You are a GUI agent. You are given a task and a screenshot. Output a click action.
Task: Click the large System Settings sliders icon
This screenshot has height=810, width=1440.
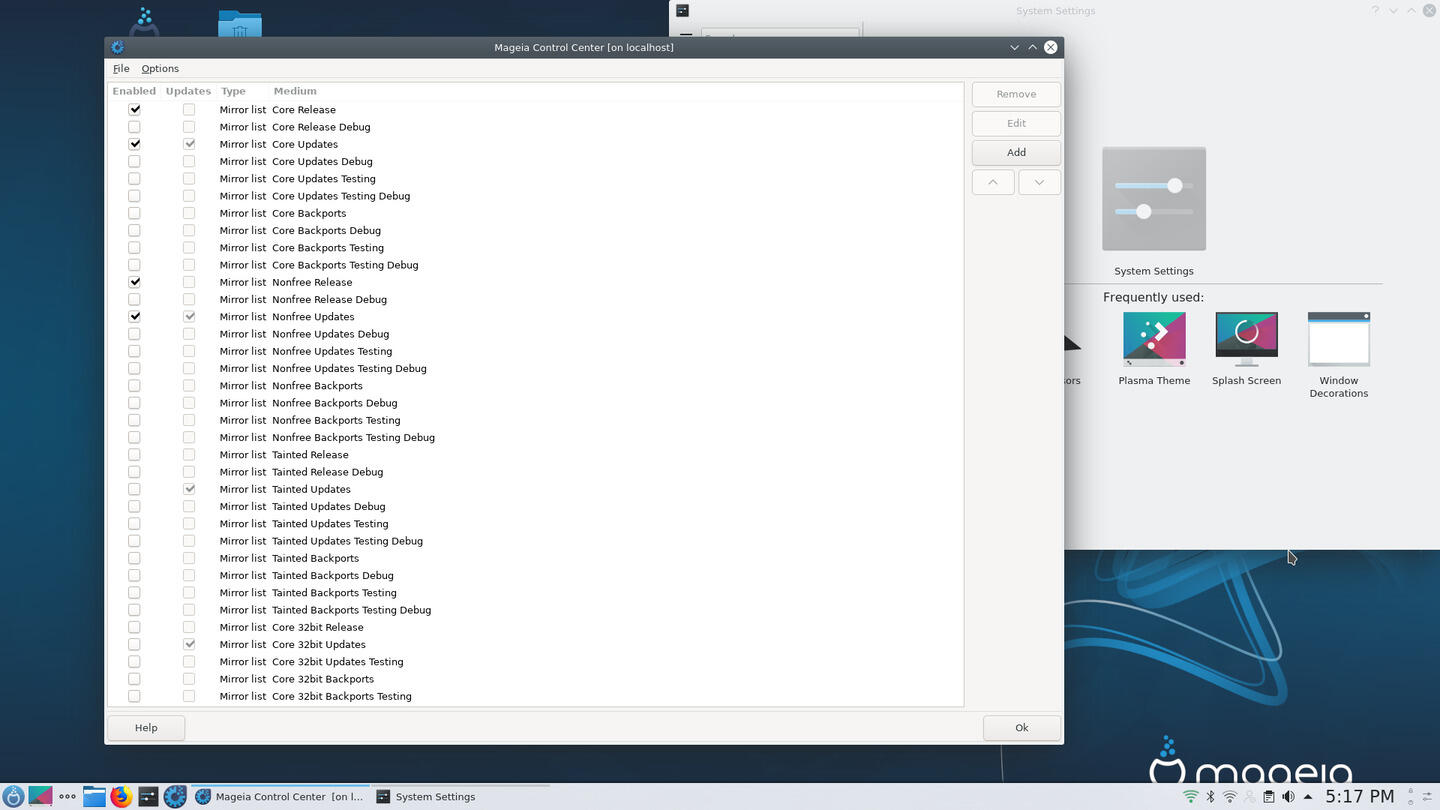(1154, 199)
